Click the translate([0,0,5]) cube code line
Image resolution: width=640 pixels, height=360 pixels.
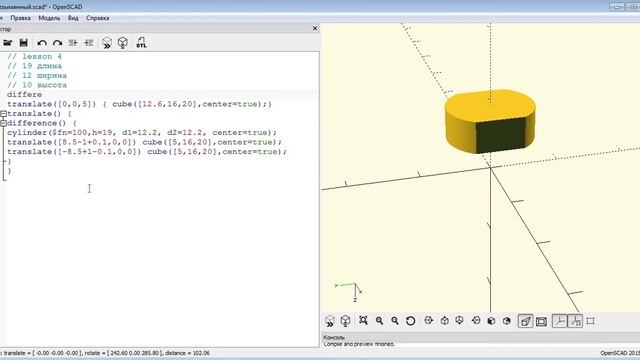(139, 104)
